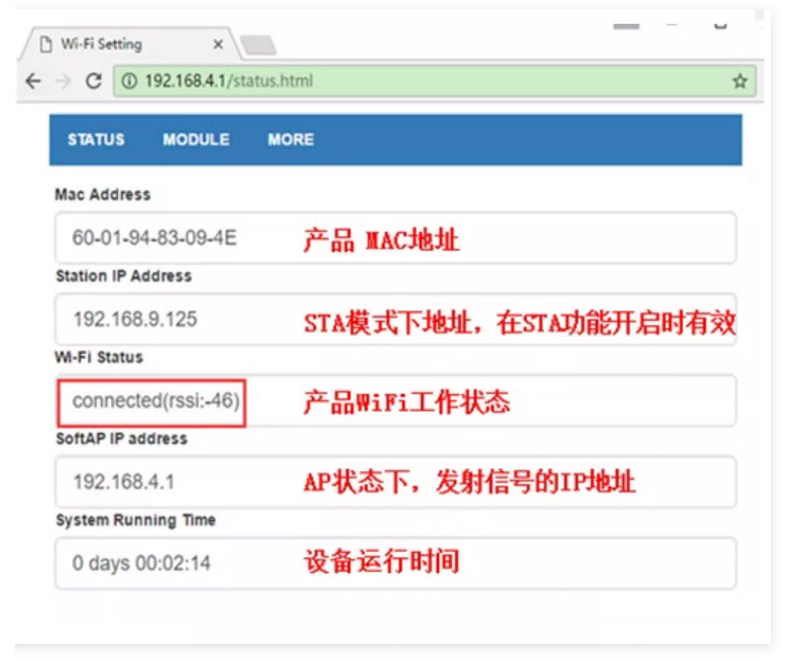Image resolution: width=790 pixels, height=659 pixels.
Task: Click the browser back arrow
Action: click(33, 81)
